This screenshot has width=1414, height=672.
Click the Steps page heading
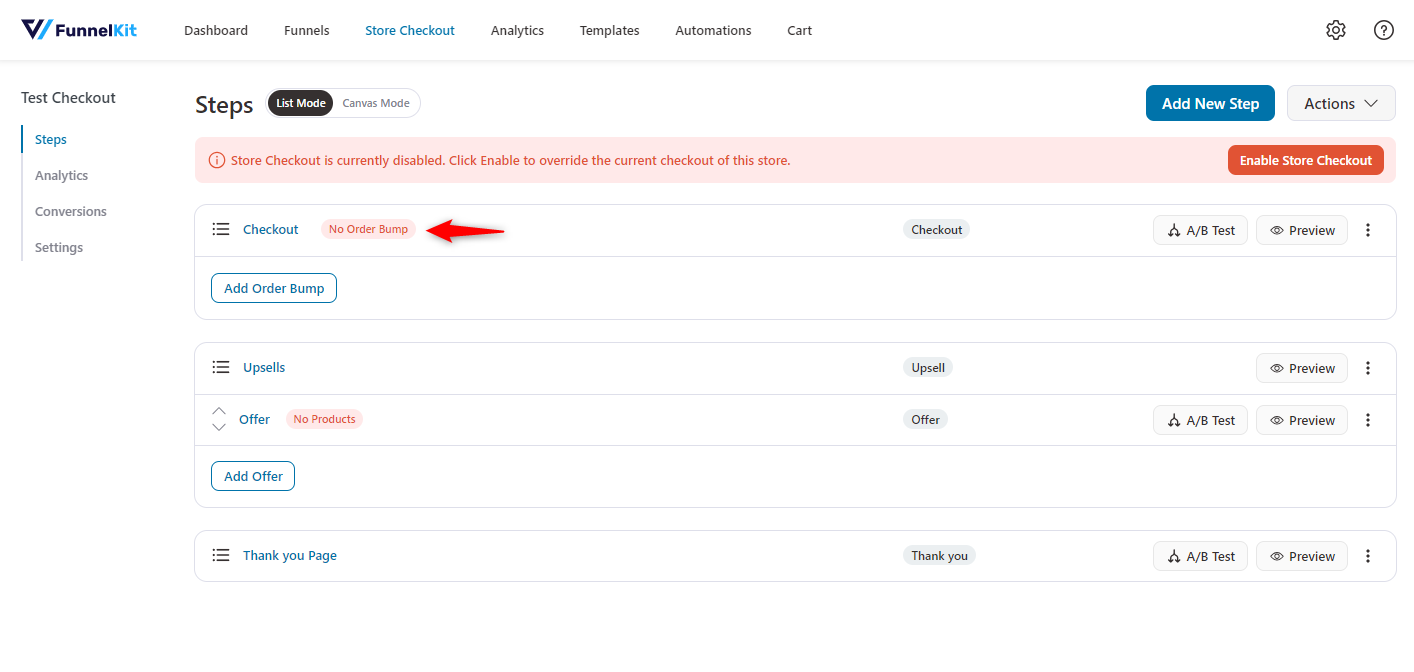(x=224, y=105)
